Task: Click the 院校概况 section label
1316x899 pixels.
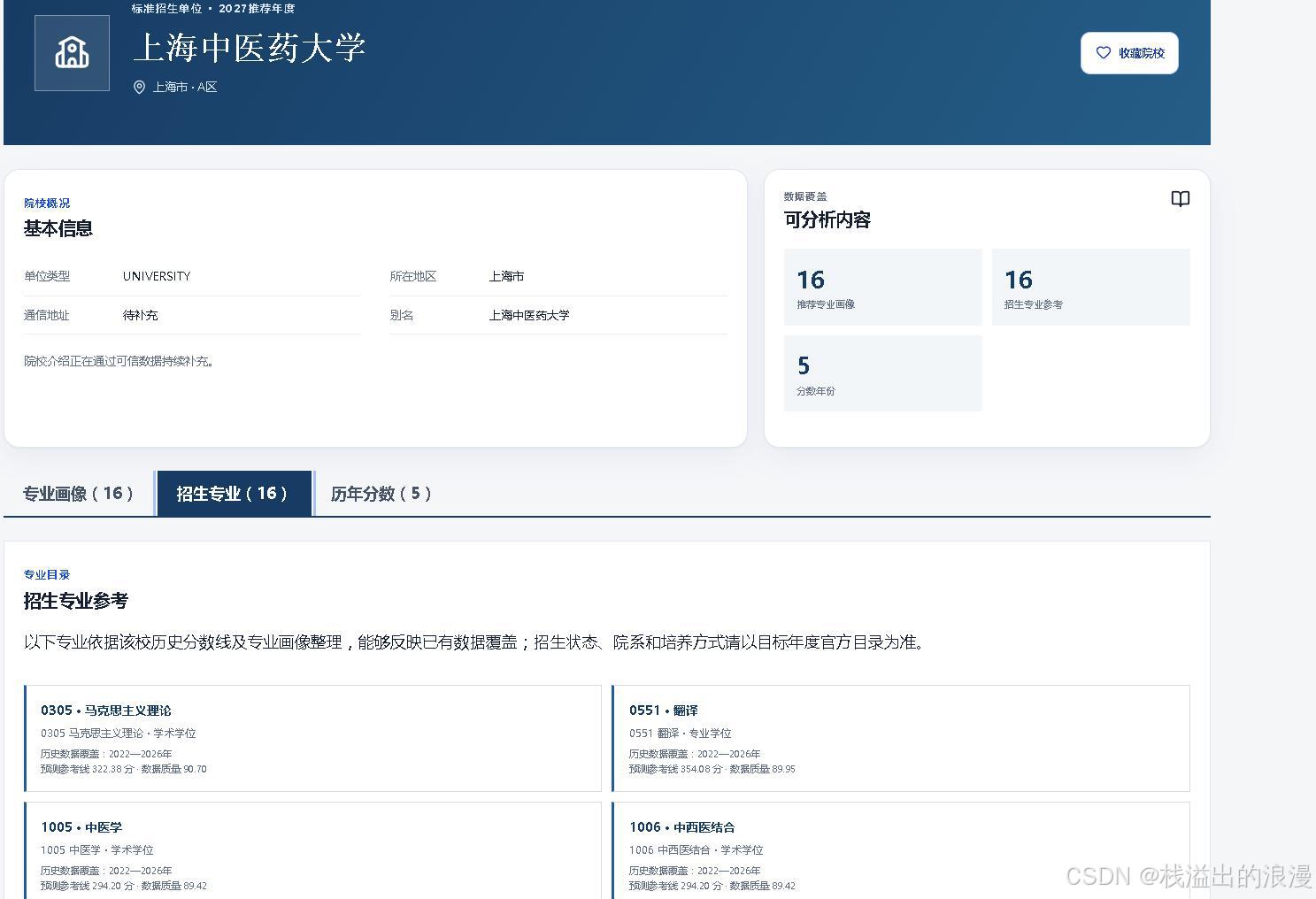Action: point(47,204)
